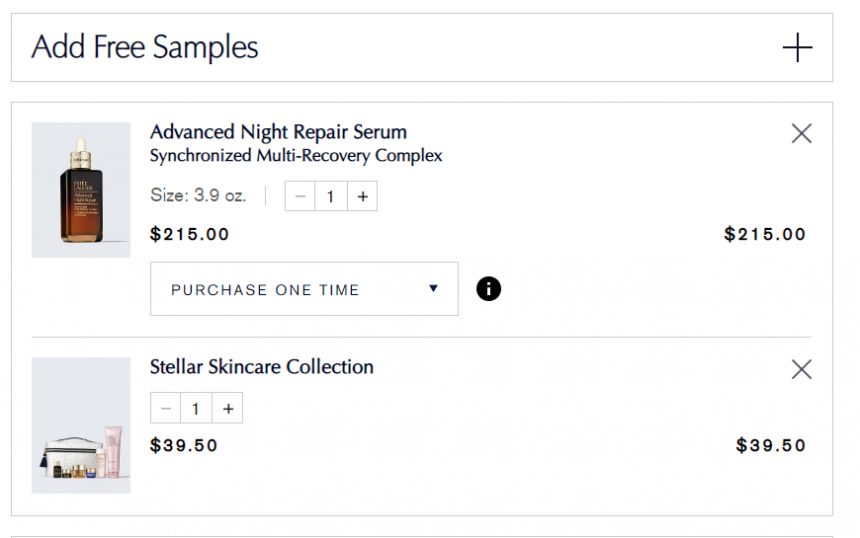The image size is (860, 538).
Task: Click the info icon beside purchase options
Action: pos(489,289)
